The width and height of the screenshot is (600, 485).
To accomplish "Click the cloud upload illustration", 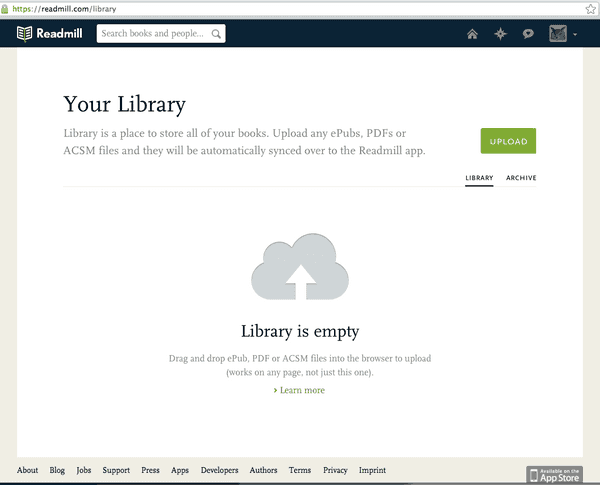I will (300, 266).
